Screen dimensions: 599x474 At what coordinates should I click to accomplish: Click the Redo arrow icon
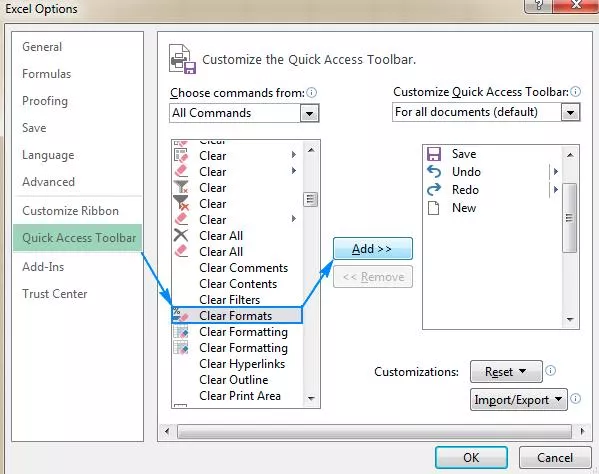[434, 190]
